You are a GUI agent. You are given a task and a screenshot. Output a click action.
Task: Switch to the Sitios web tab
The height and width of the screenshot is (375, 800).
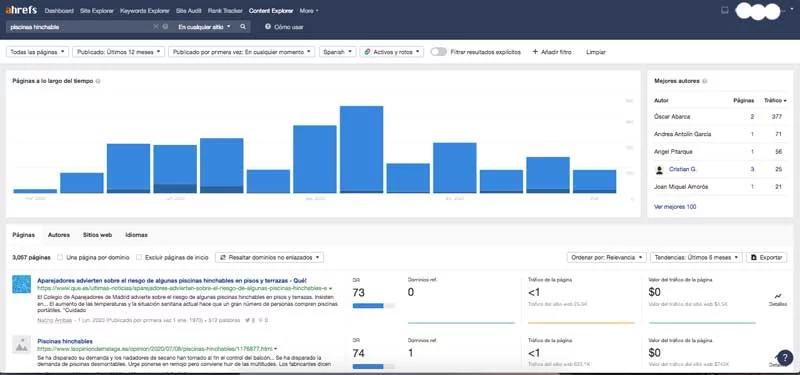pos(97,235)
